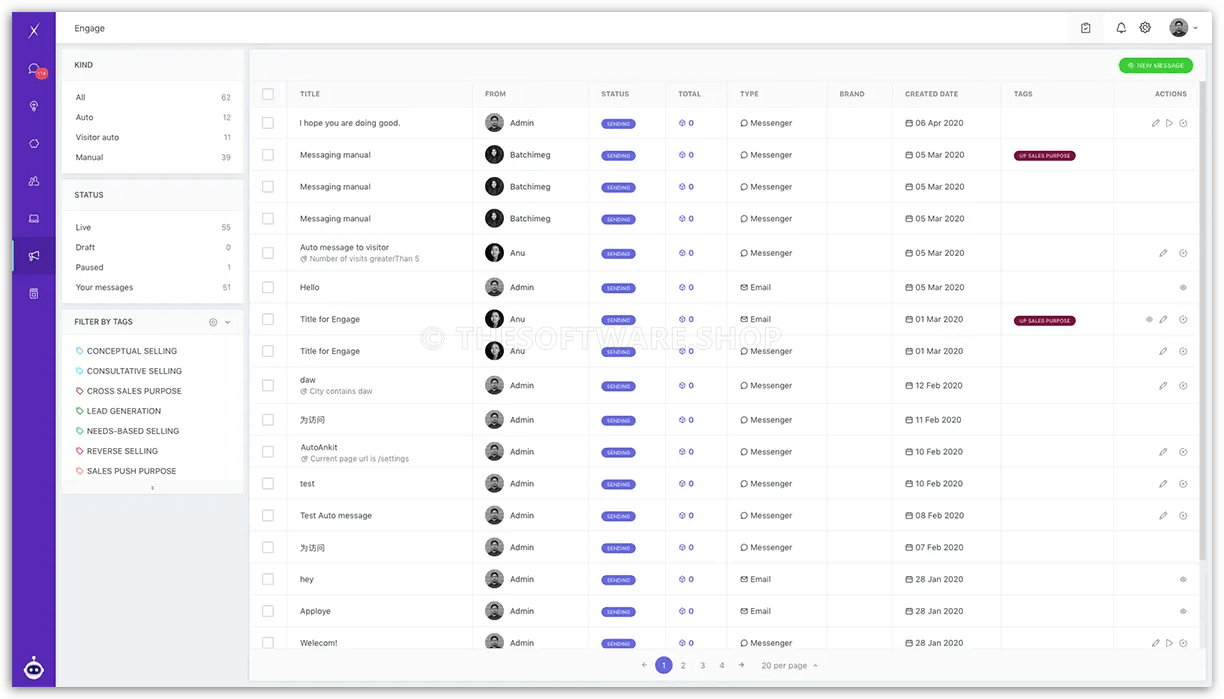Image resolution: width=1224 pixels, height=699 pixels.
Task: Go to next page with right arrow
Action: [x=741, y=665]
